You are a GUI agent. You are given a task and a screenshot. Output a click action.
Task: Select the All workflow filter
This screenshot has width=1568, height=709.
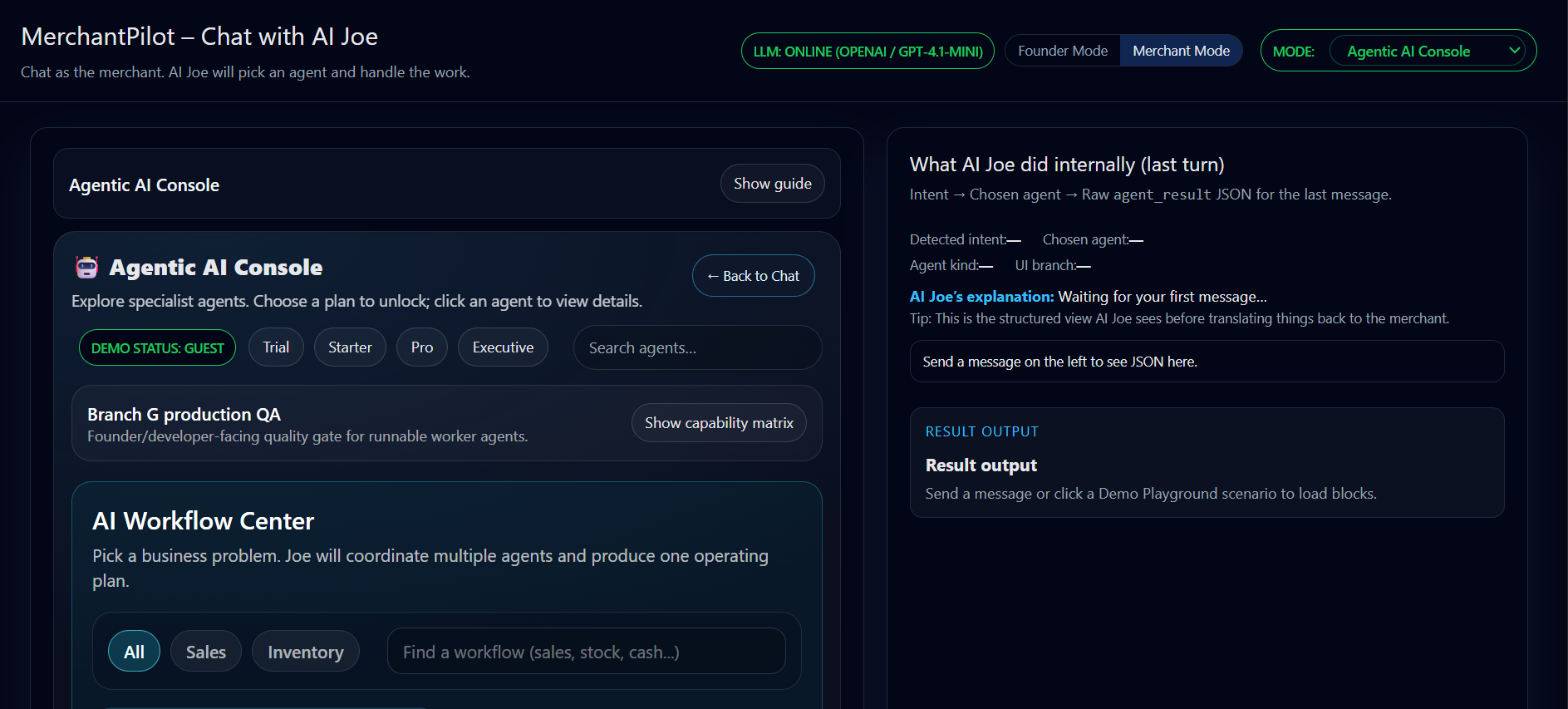click(x=134, y=652)
